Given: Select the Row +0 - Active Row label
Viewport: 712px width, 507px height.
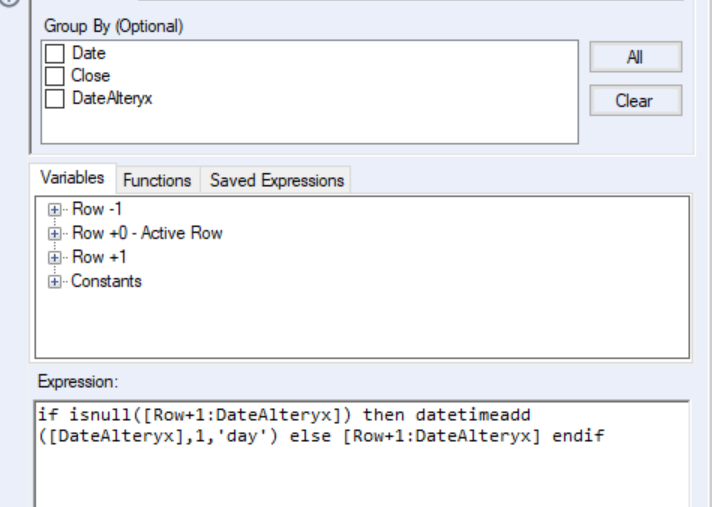Looking at the screenshot, I should point(146,233).
